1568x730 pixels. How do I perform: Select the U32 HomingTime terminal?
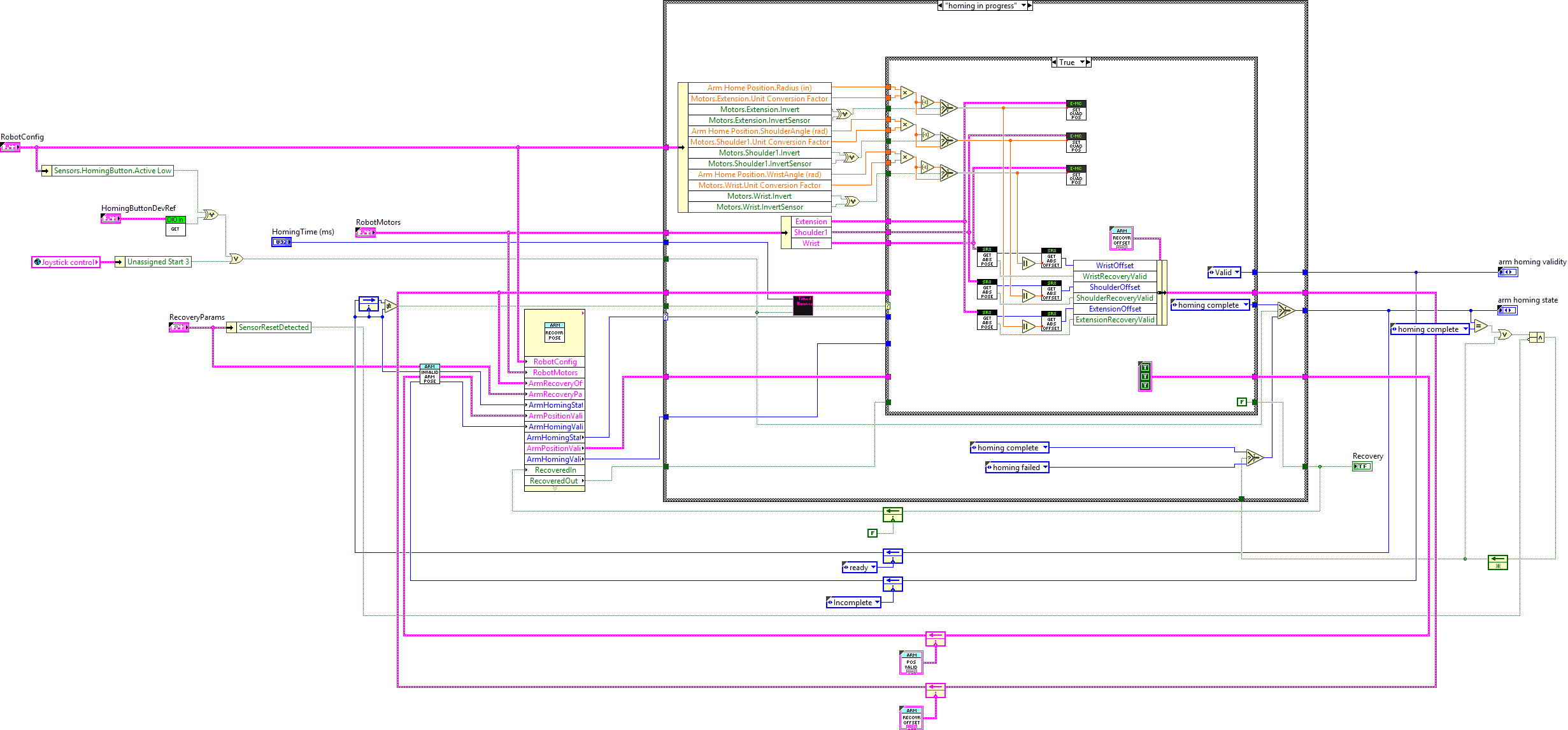(x=282, y=242)
